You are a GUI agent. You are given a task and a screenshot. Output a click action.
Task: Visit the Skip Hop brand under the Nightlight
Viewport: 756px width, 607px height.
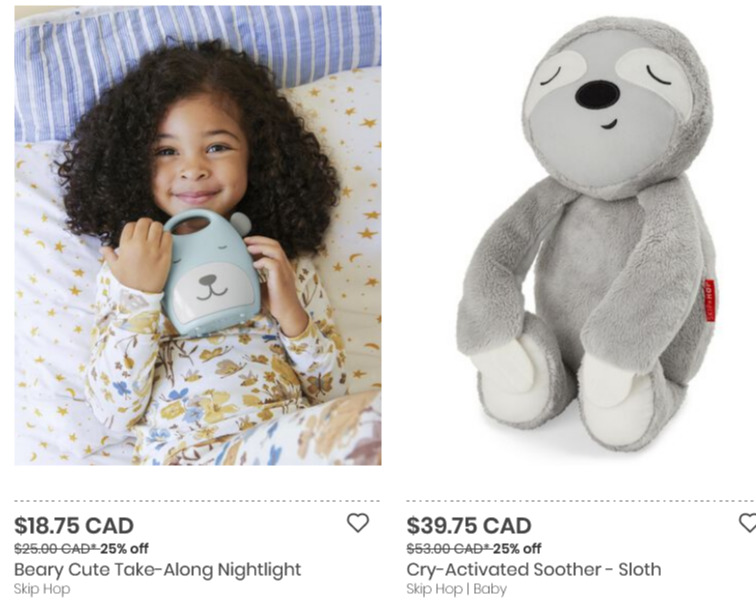pyautogui.click(x=42, y=589)
